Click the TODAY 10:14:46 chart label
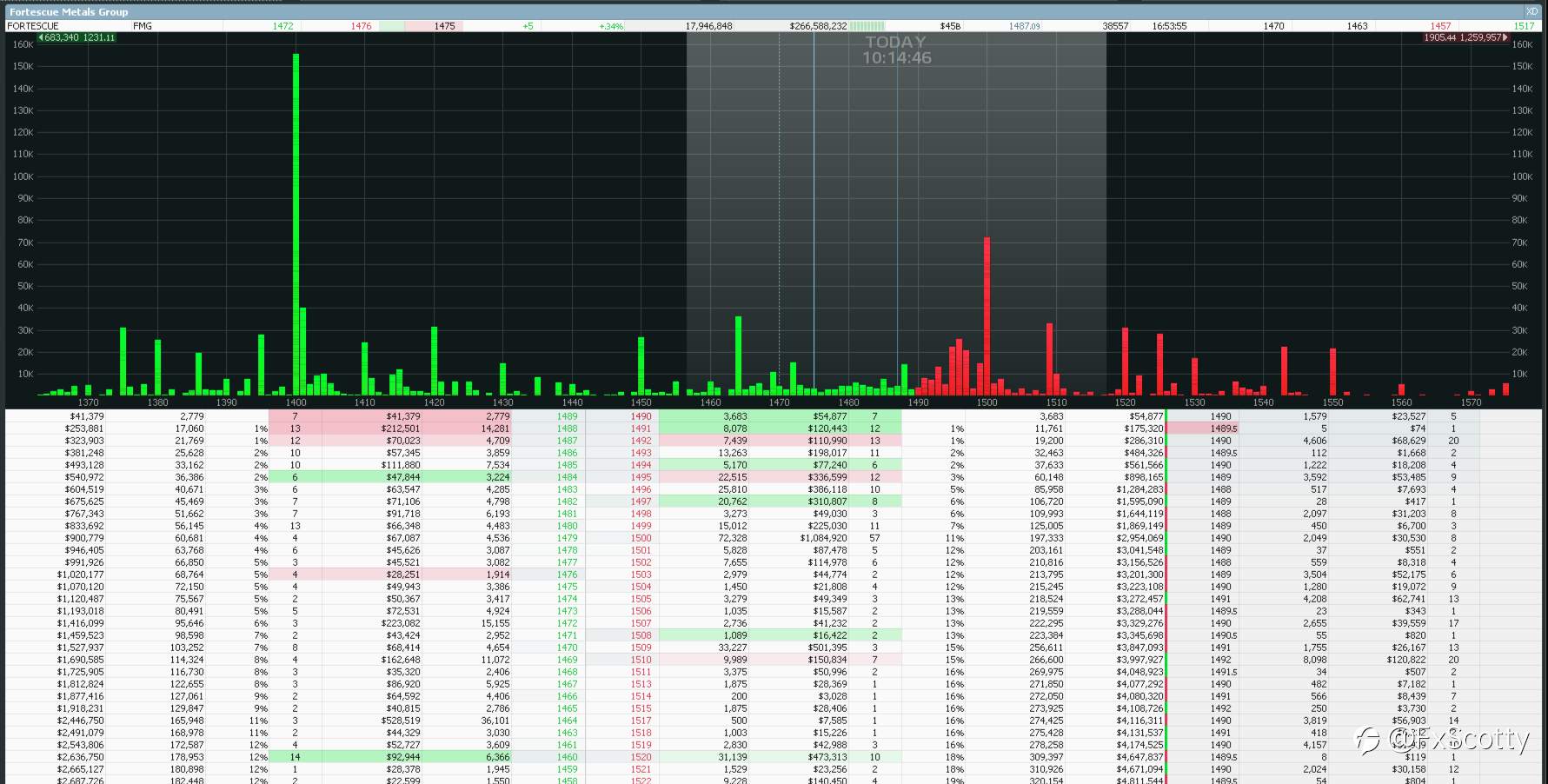Image resolution: width=1548 pixels, height=784 pixels. [896, 50]
